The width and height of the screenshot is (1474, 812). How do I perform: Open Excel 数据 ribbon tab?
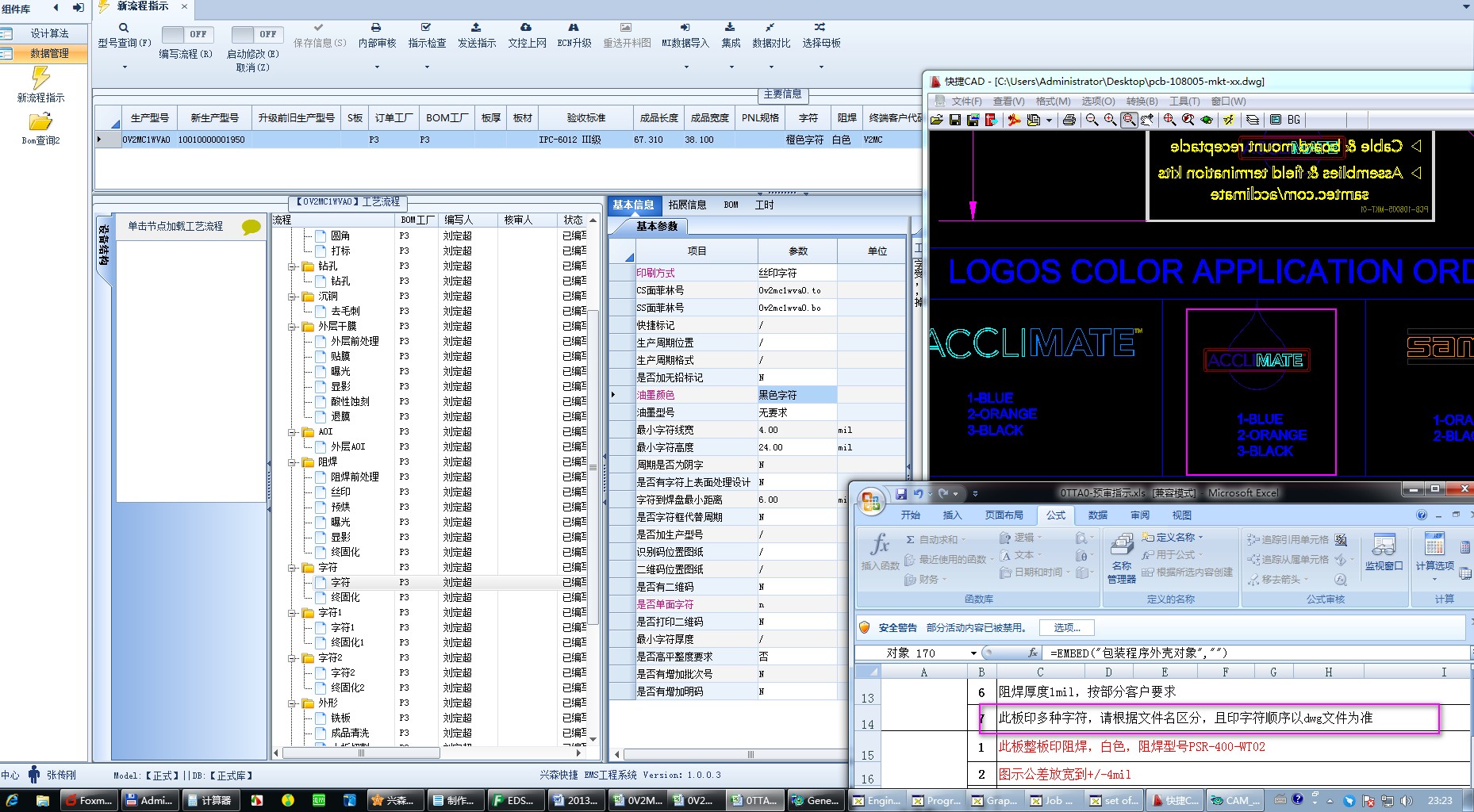1098,515
